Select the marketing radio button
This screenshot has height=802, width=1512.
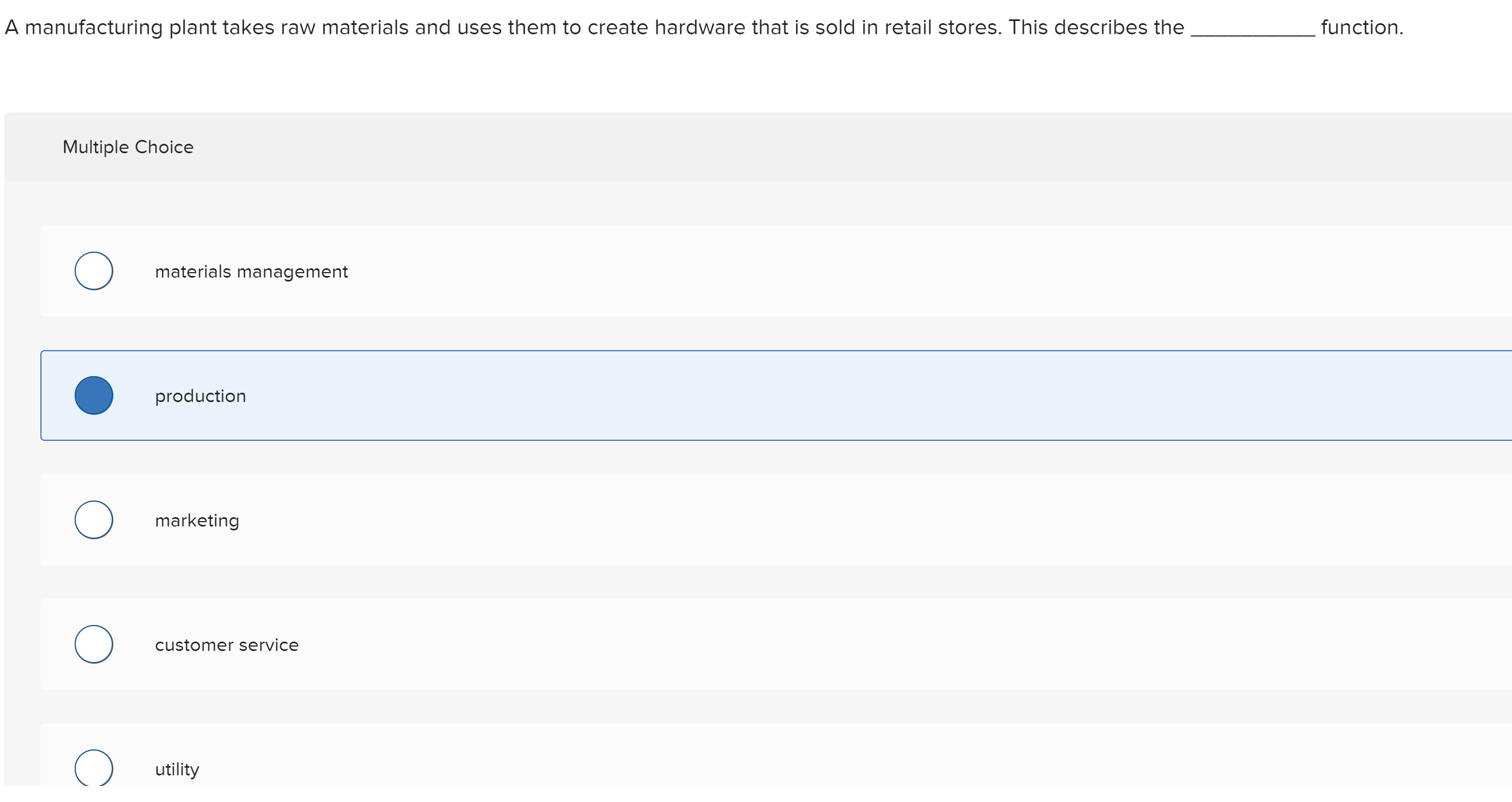tap(93, 519)
